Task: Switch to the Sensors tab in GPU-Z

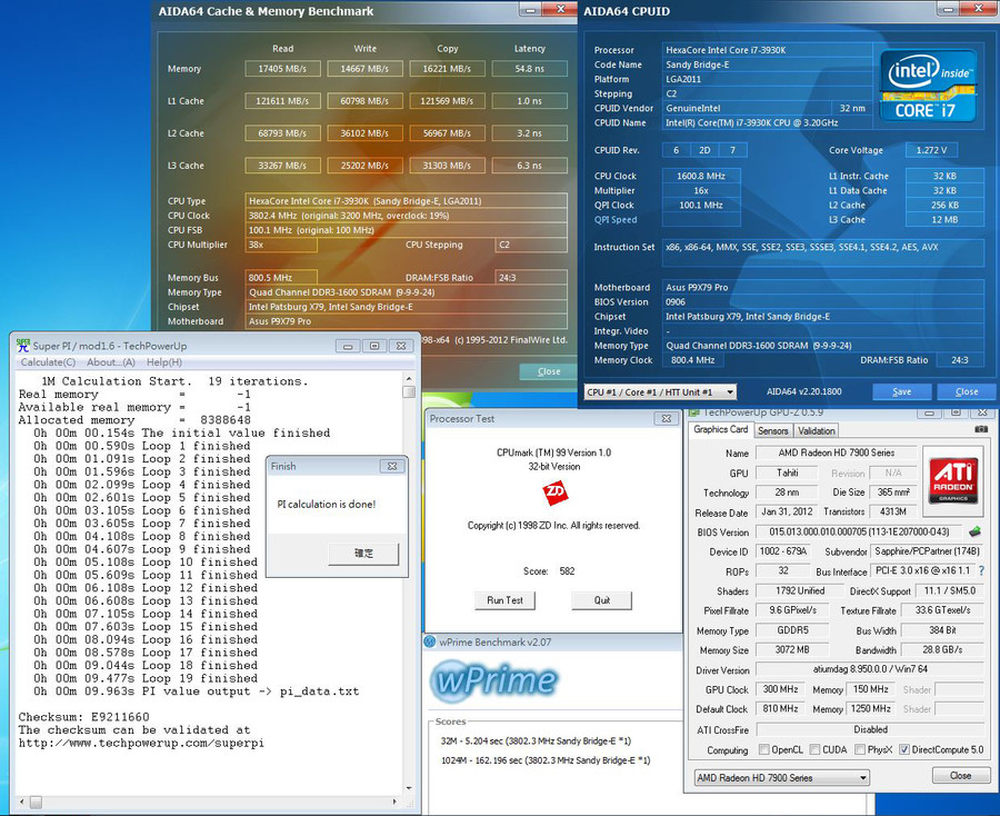Action: [x=773, y=431]
